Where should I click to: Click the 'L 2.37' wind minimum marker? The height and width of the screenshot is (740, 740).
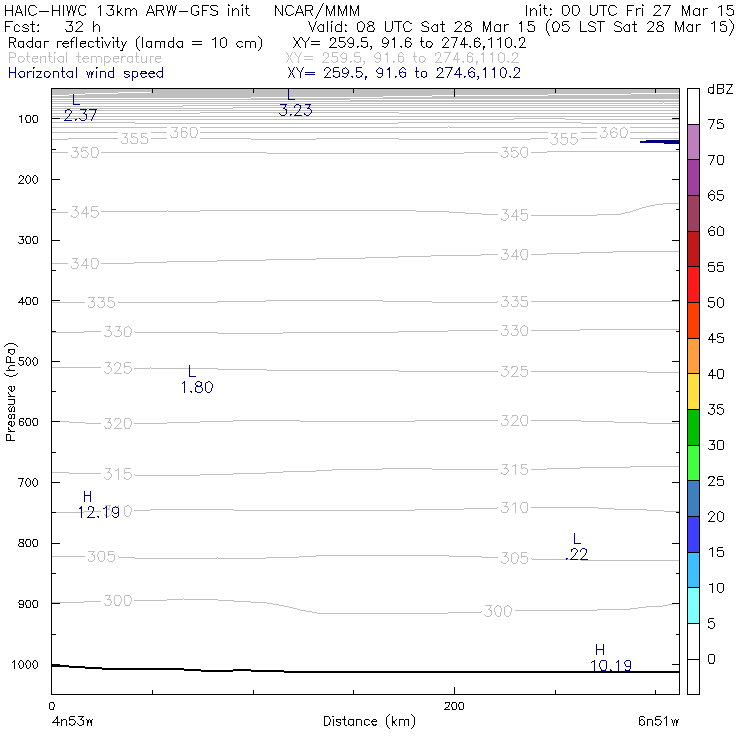click(x=80, y=108)
